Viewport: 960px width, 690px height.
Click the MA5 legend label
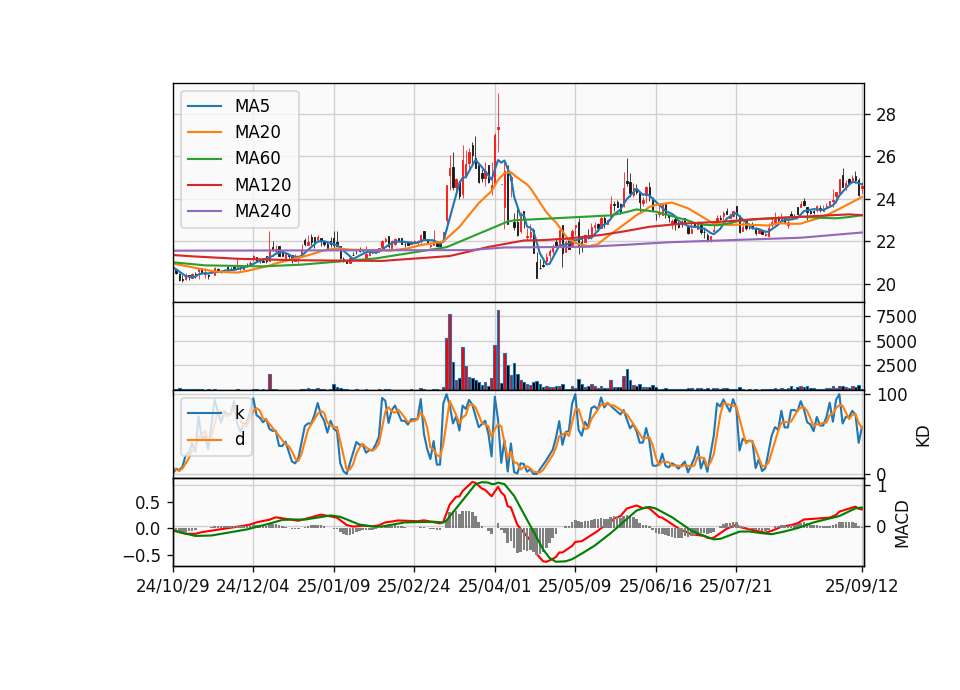click(252, 106)
